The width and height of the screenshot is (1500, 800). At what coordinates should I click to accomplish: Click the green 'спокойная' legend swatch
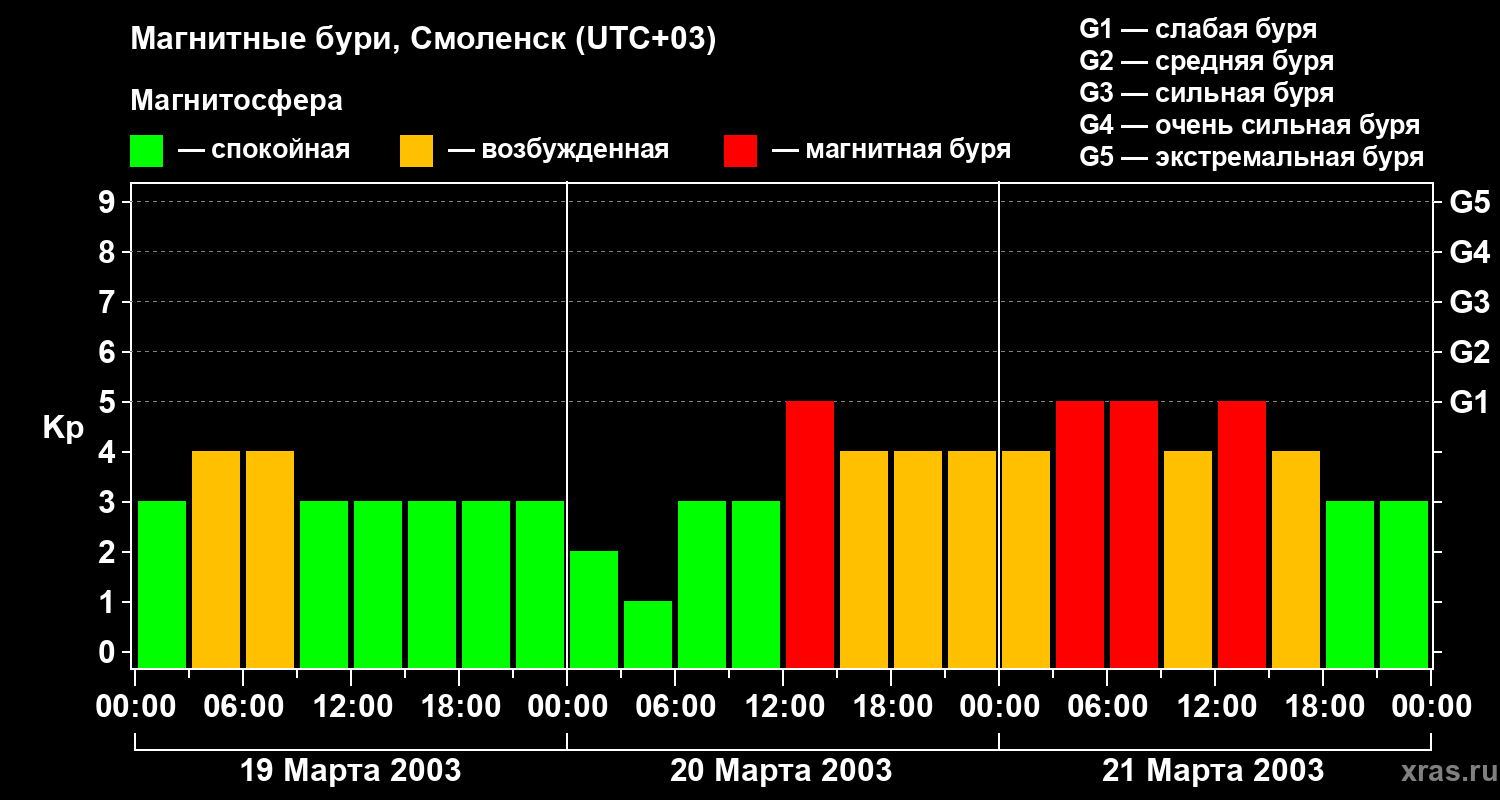[146, 151]
